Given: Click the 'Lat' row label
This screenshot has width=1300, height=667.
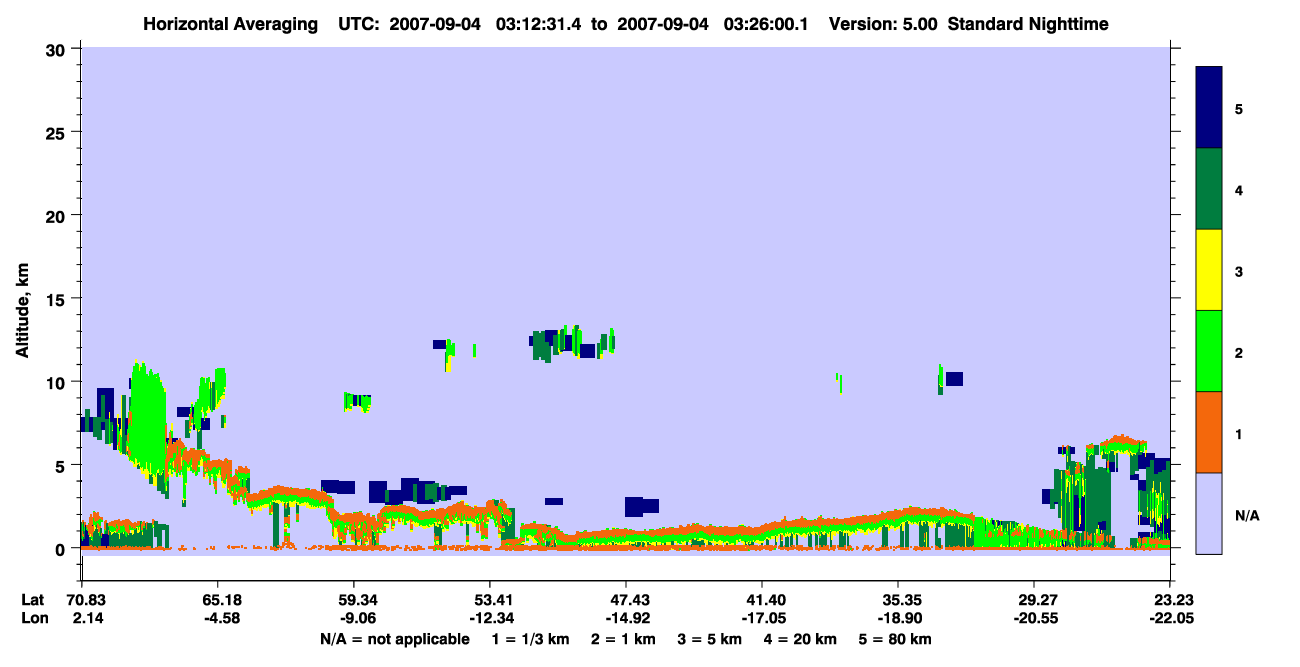Looking at the screenshot, I should tap(32, 600).
